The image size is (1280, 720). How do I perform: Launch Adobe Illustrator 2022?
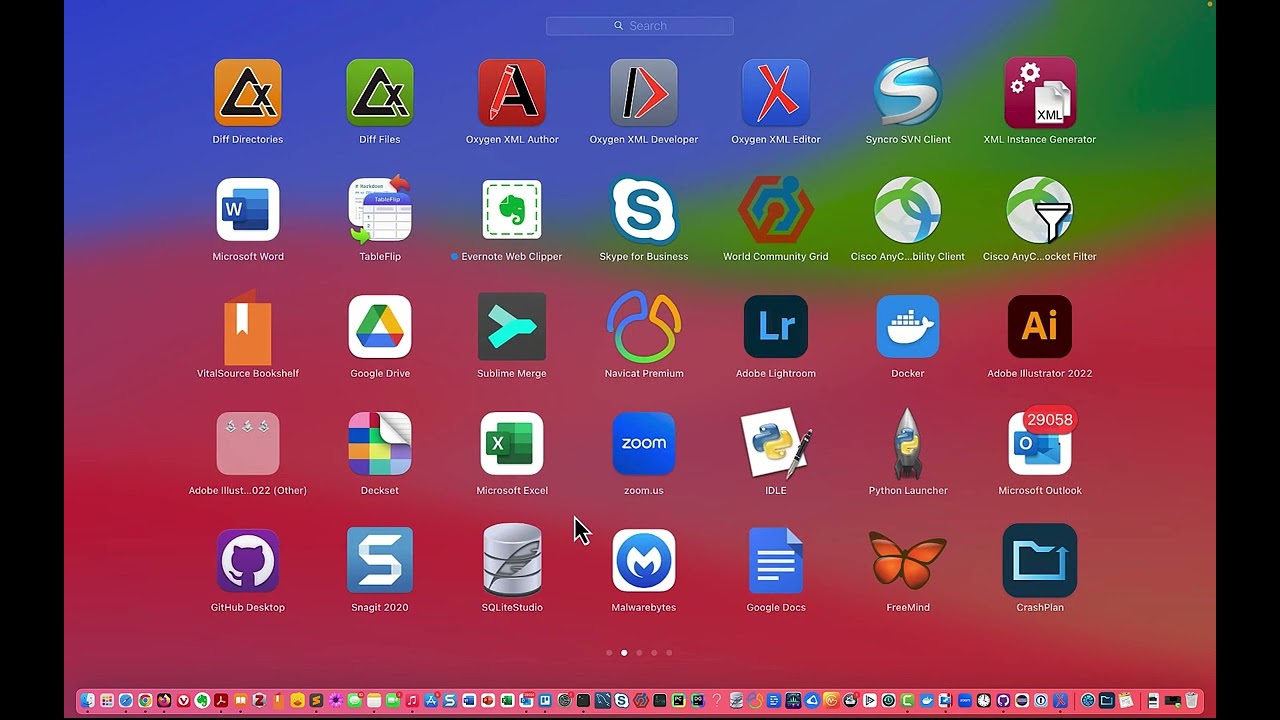pos(1040,327)
